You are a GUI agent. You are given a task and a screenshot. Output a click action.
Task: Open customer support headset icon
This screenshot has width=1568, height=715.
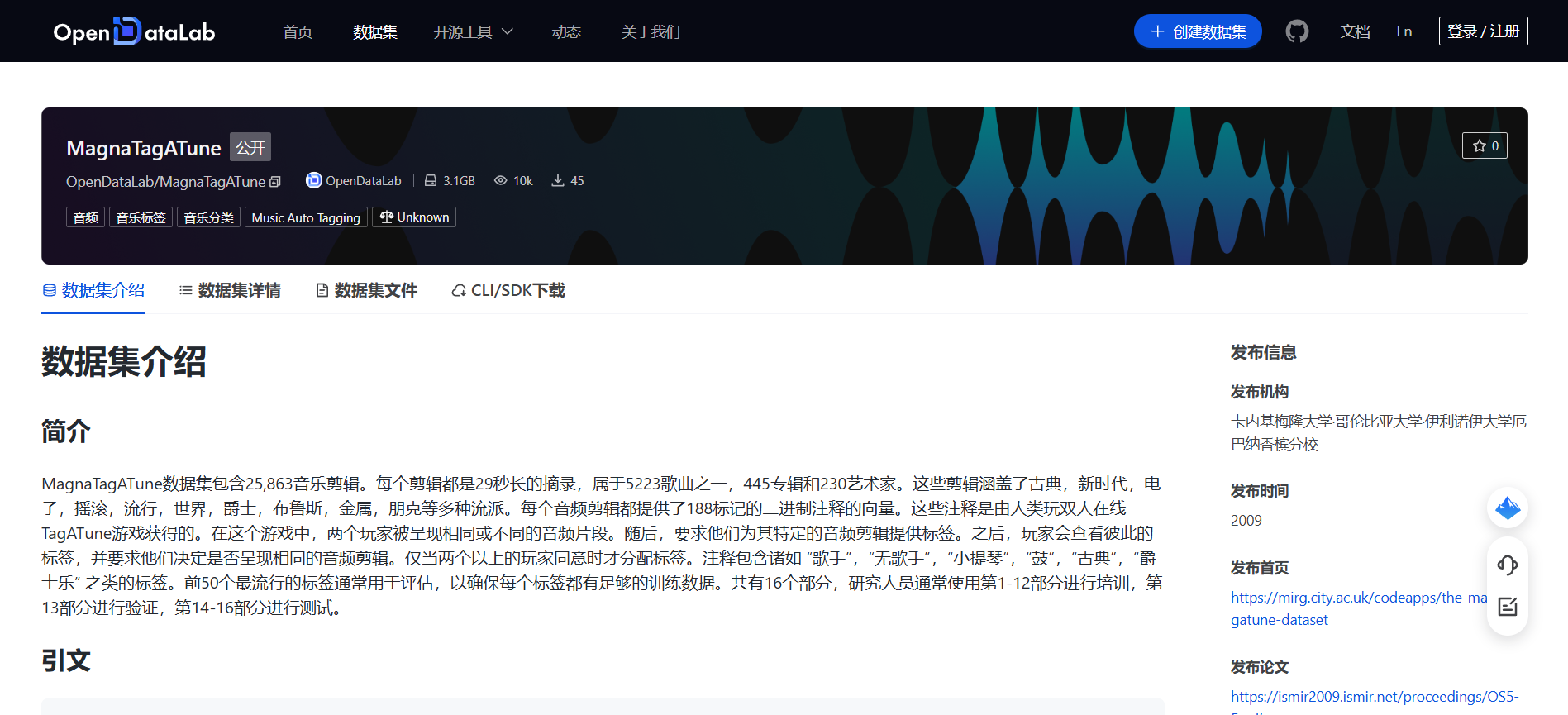pos(1508,565)
